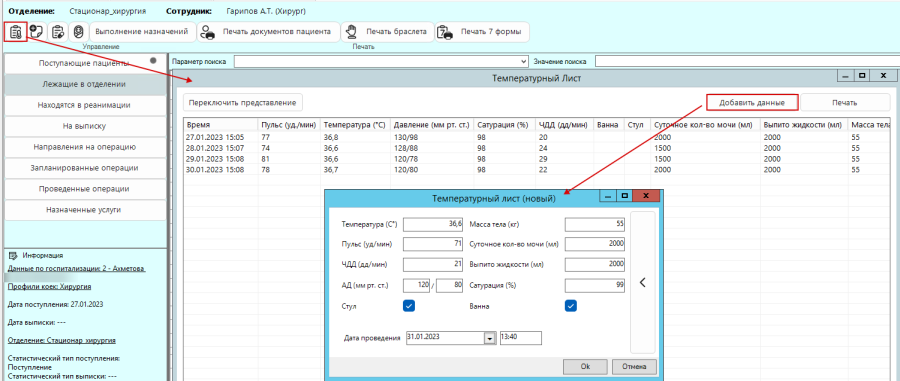Click the fingerprint-style toolbar icon
900x381 pixels.
(x=79, y=32)
